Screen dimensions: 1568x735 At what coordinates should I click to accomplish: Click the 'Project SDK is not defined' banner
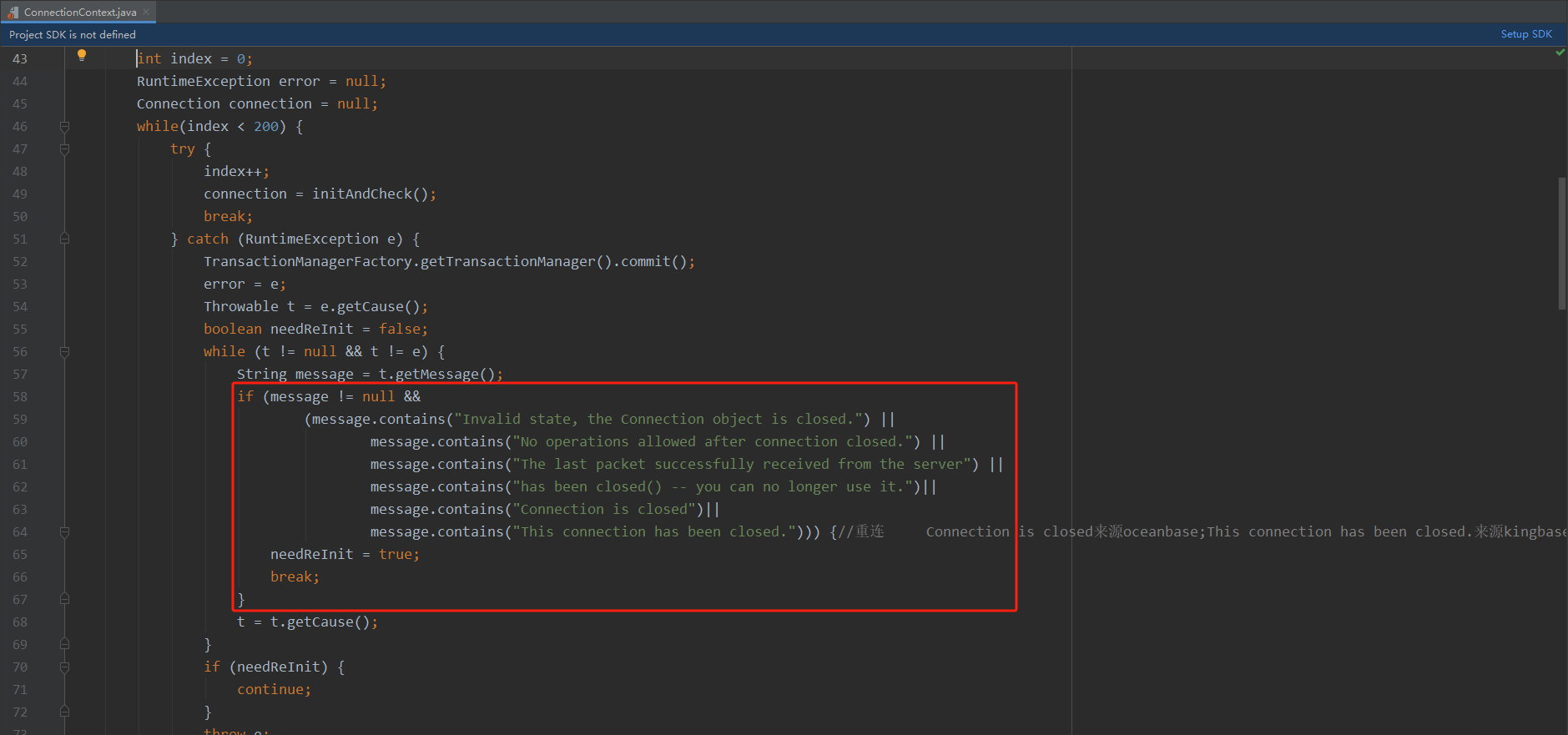pos(73,34)
